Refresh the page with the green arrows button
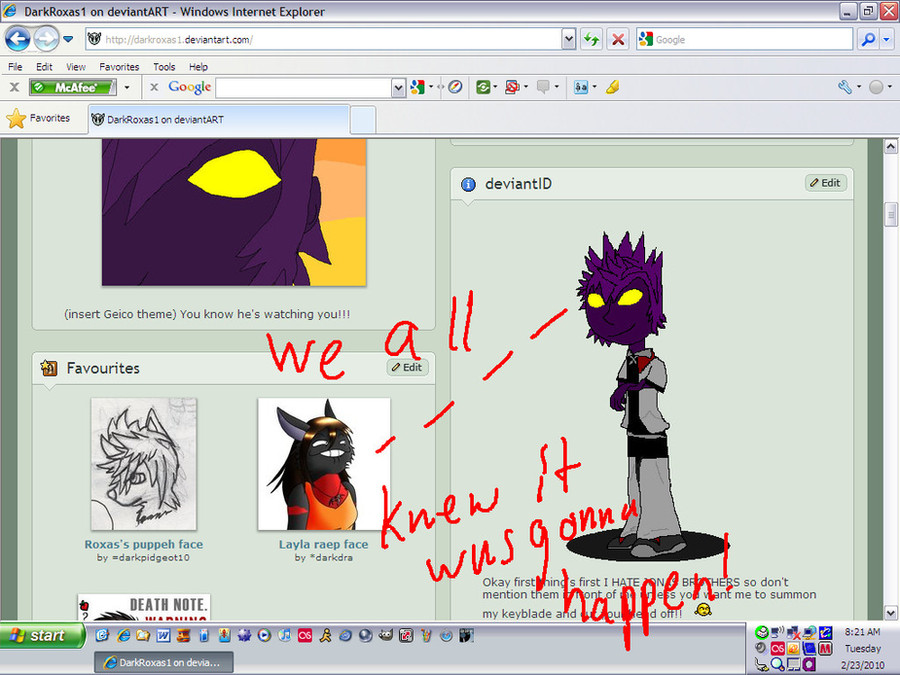Image resolution: width=900 pixels, height=675 pixels. (591, 39)
